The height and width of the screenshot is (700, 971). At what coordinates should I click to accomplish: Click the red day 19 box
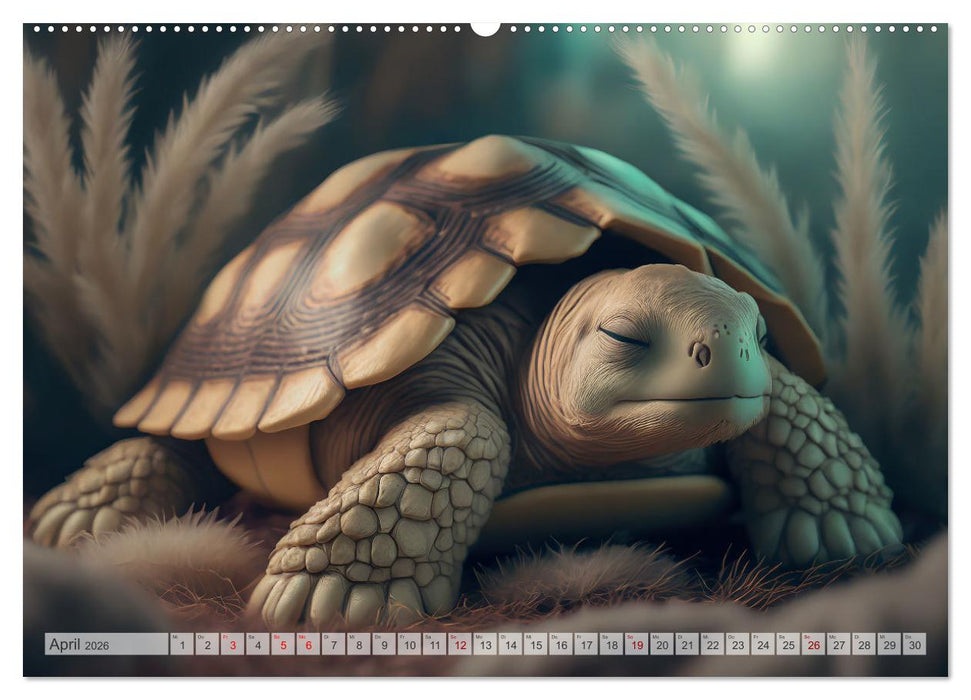636,644
